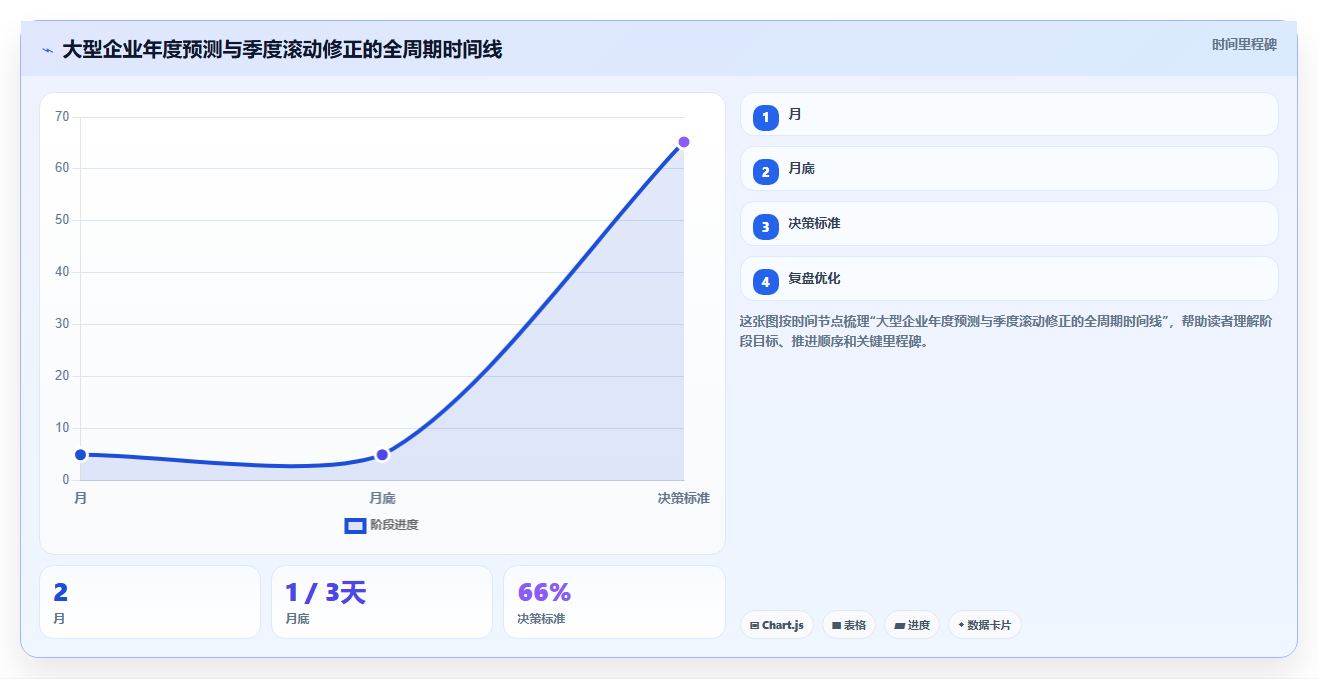Click the y-axis value 70

62,117
